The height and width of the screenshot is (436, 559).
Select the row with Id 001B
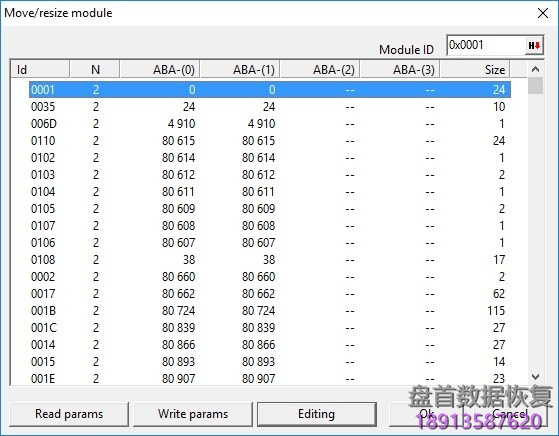[270, 311]
